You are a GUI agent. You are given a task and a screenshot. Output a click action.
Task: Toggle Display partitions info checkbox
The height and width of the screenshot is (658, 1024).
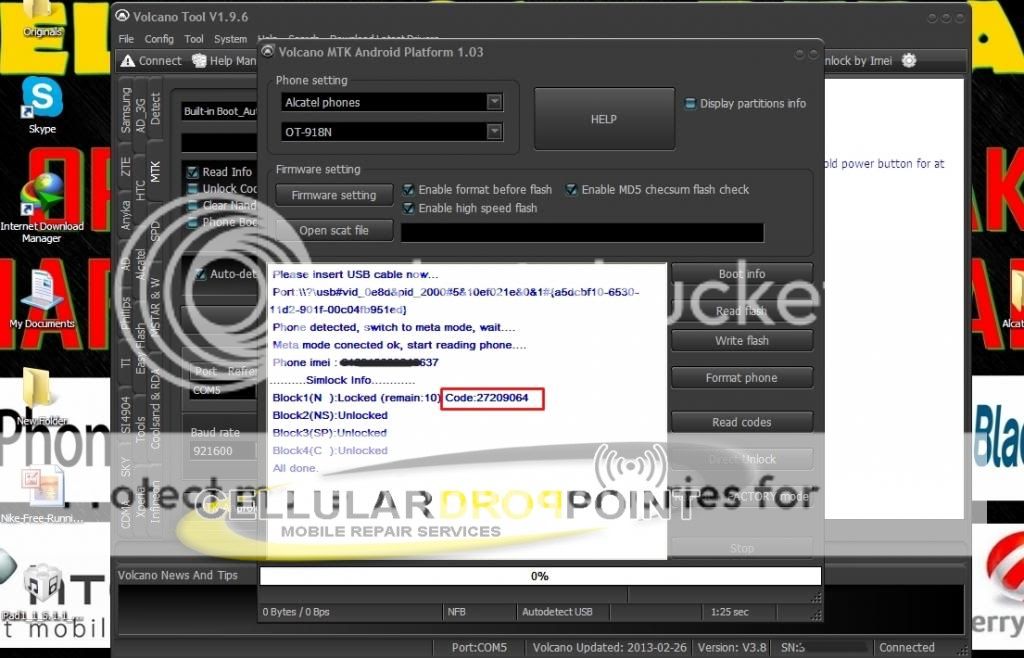(690, 103)
